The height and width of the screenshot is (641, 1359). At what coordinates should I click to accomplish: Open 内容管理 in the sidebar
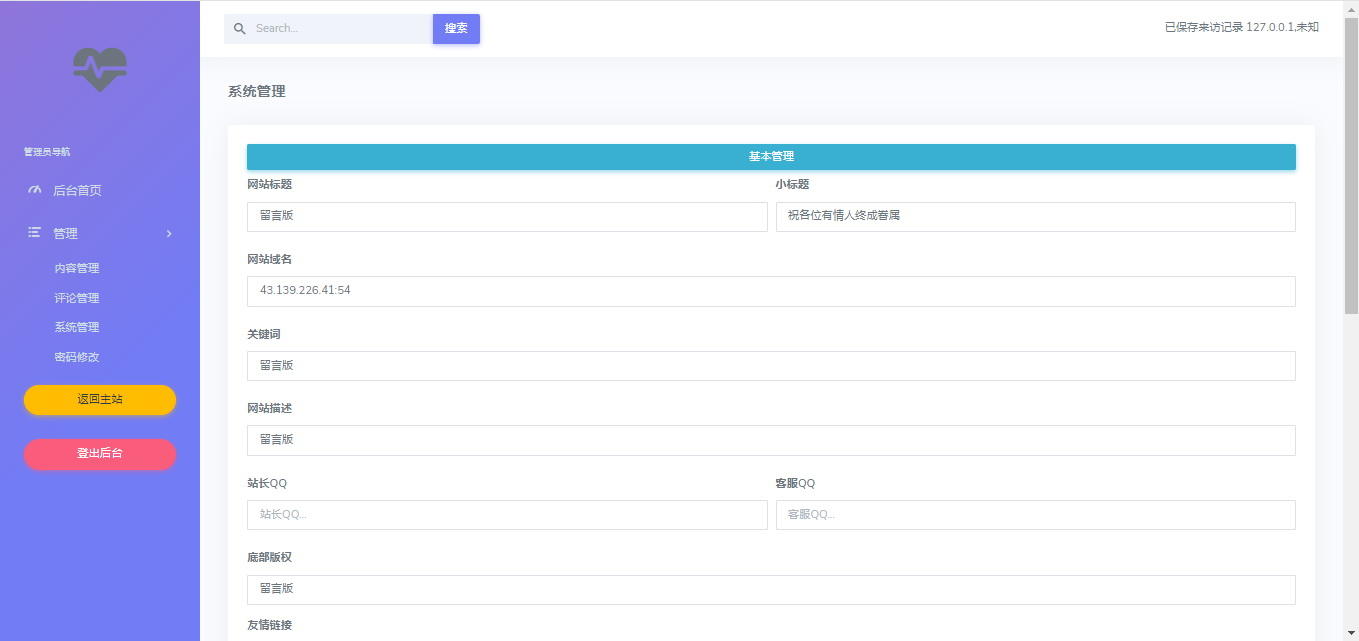click(77, 268)
